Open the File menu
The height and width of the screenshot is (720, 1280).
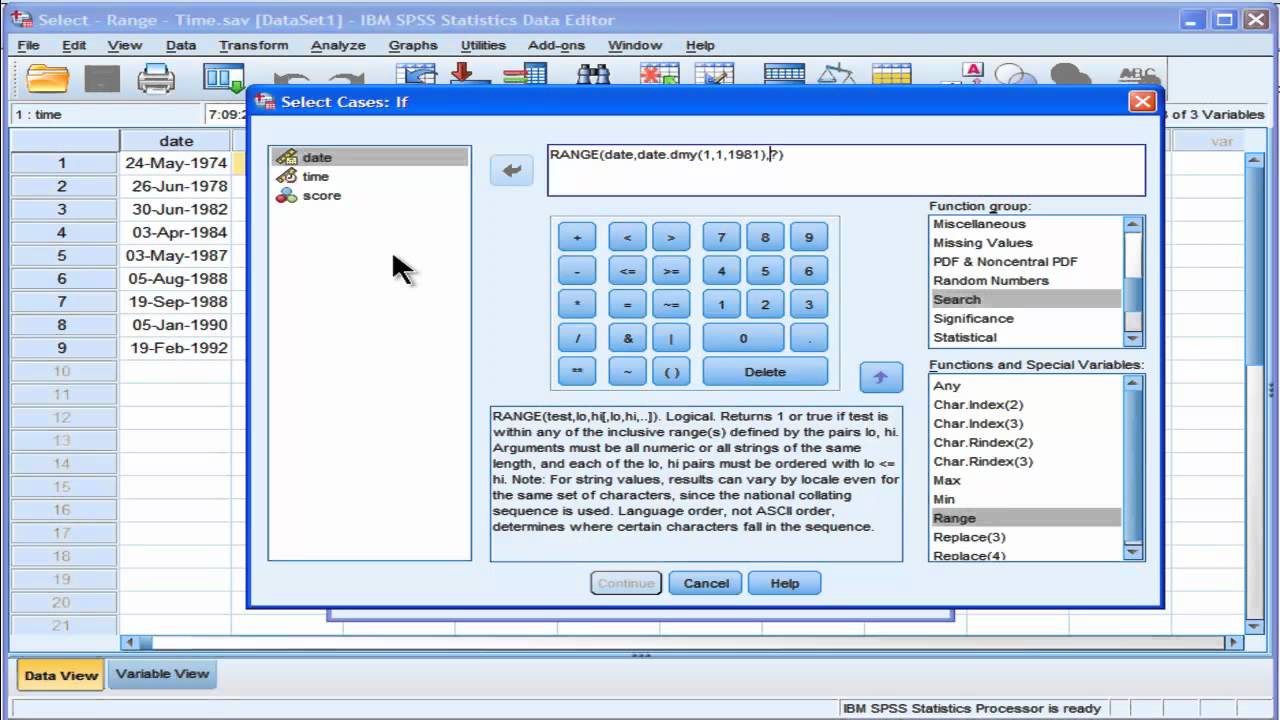coord(28,45)
